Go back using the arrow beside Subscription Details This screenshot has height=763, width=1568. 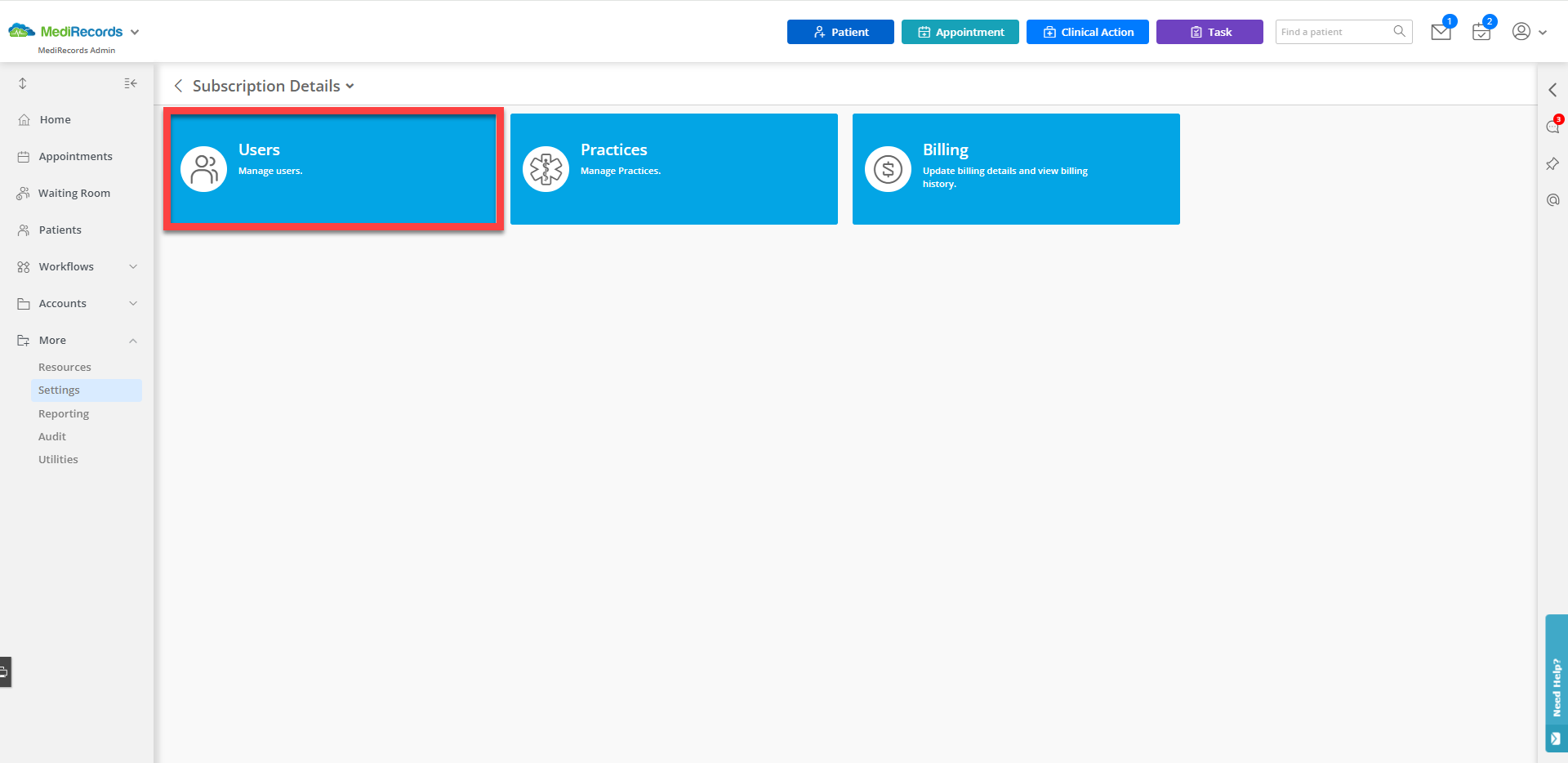178,86
